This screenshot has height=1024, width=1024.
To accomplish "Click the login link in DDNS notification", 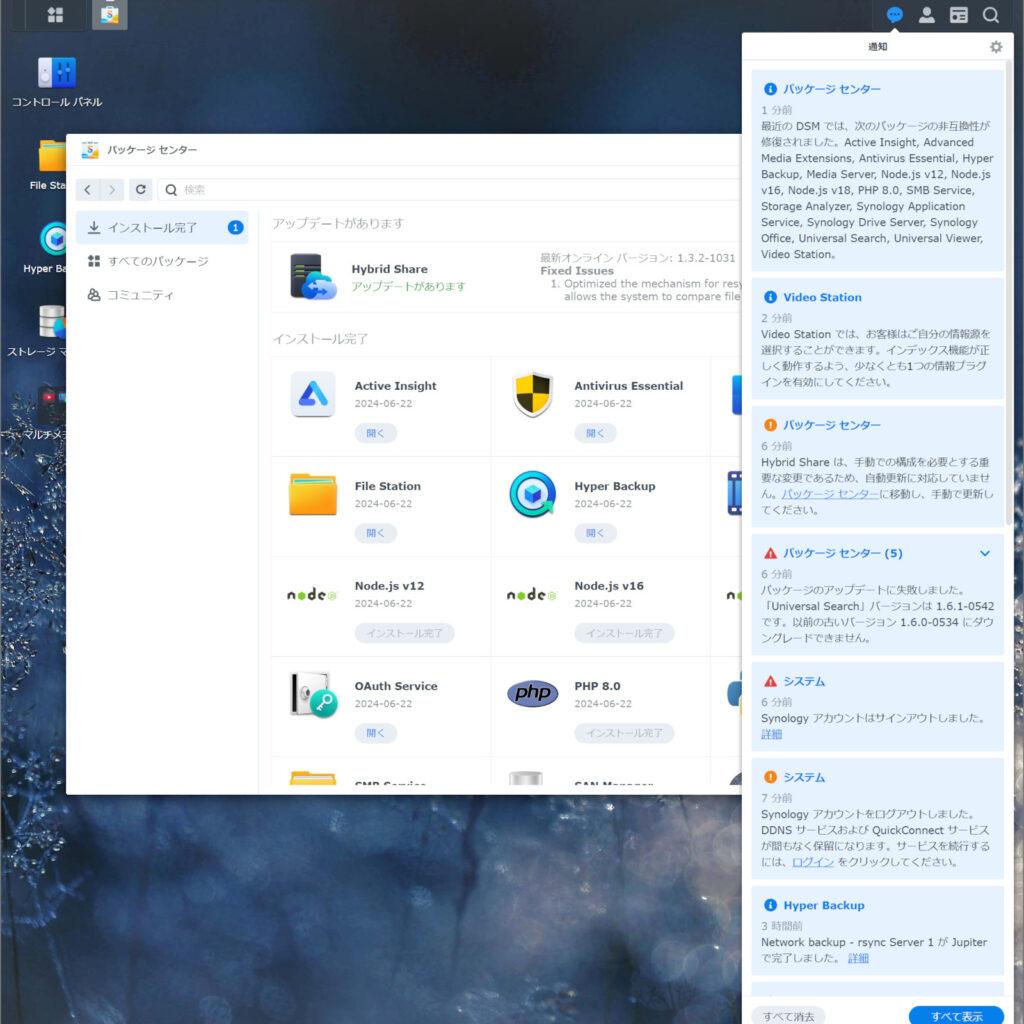I will (x=812, y=862).
